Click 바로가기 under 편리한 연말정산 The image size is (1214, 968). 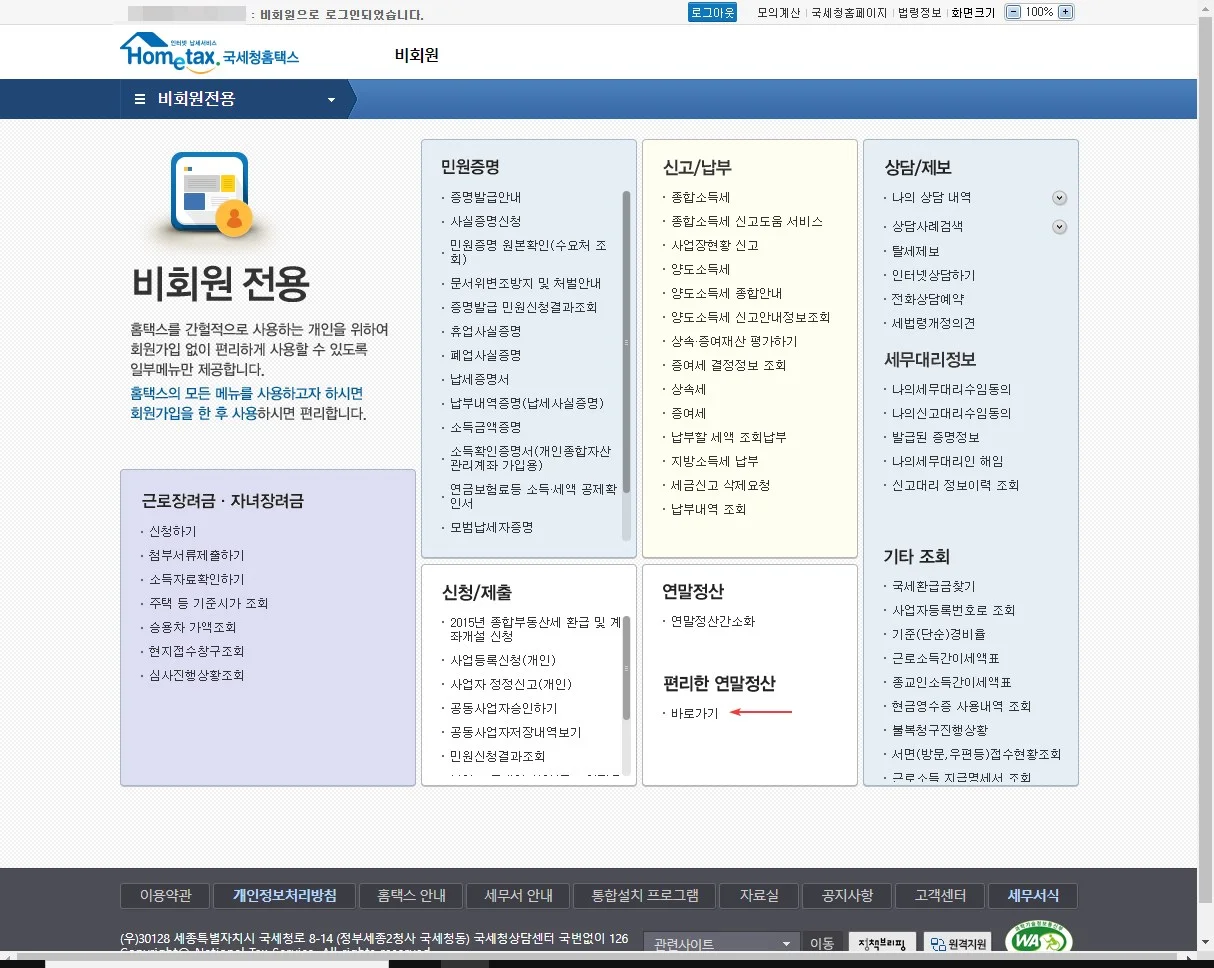click(694, 713)
